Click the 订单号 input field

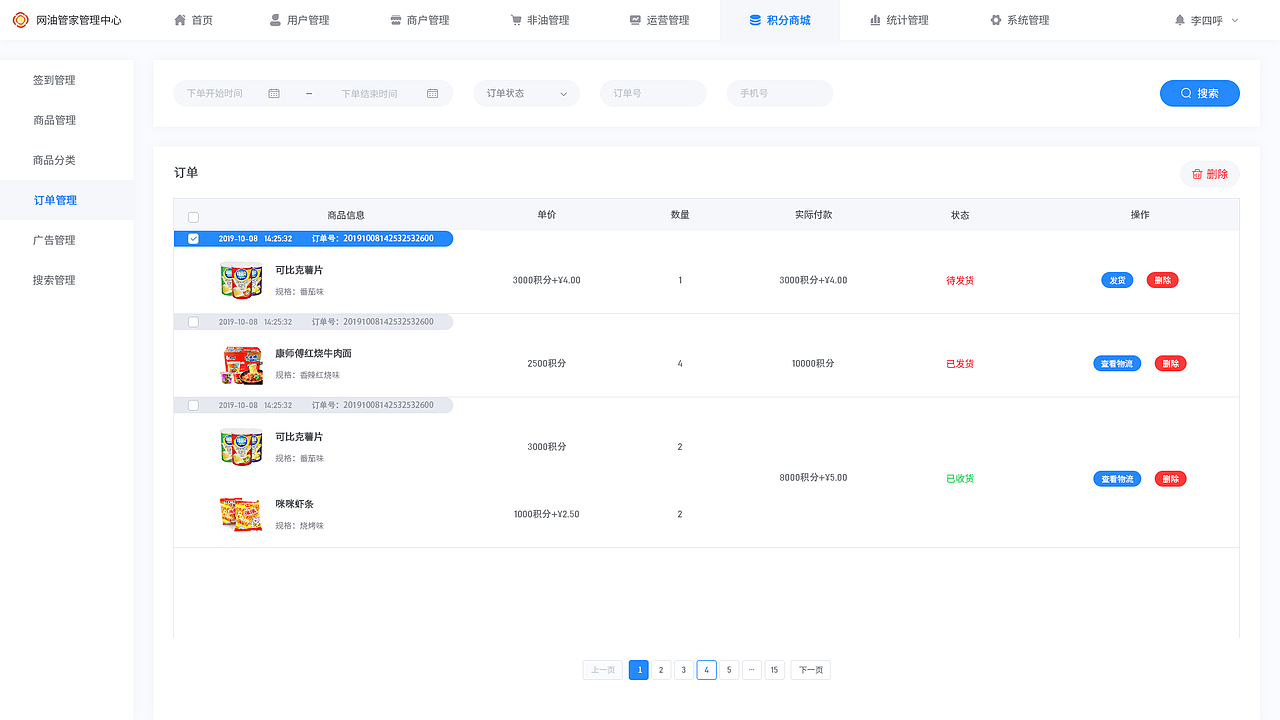tap(653, 93)
